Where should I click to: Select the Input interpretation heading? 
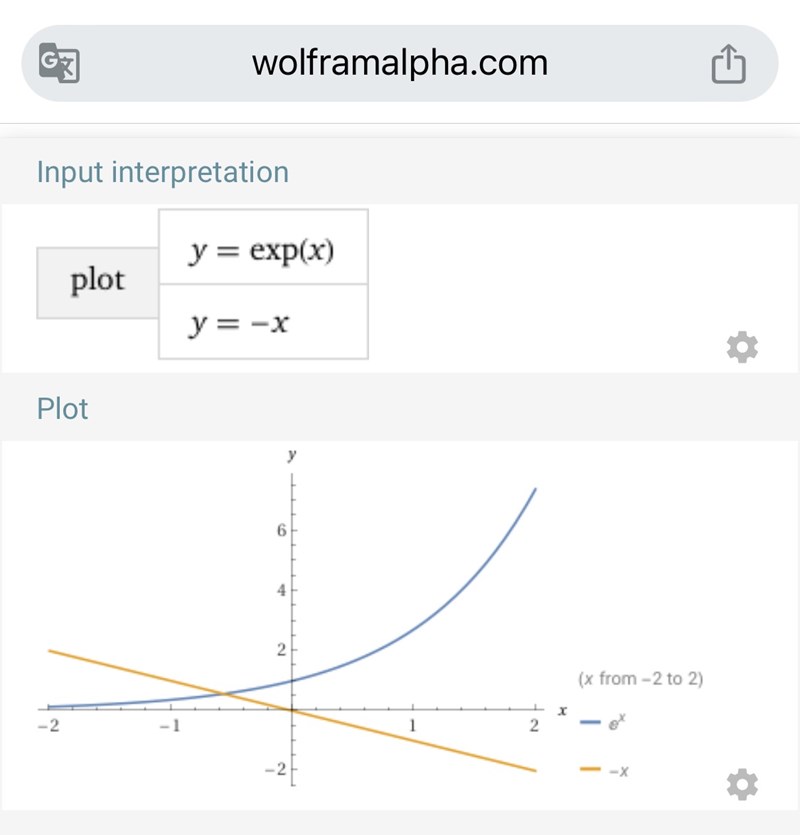(x=162, y=172)
